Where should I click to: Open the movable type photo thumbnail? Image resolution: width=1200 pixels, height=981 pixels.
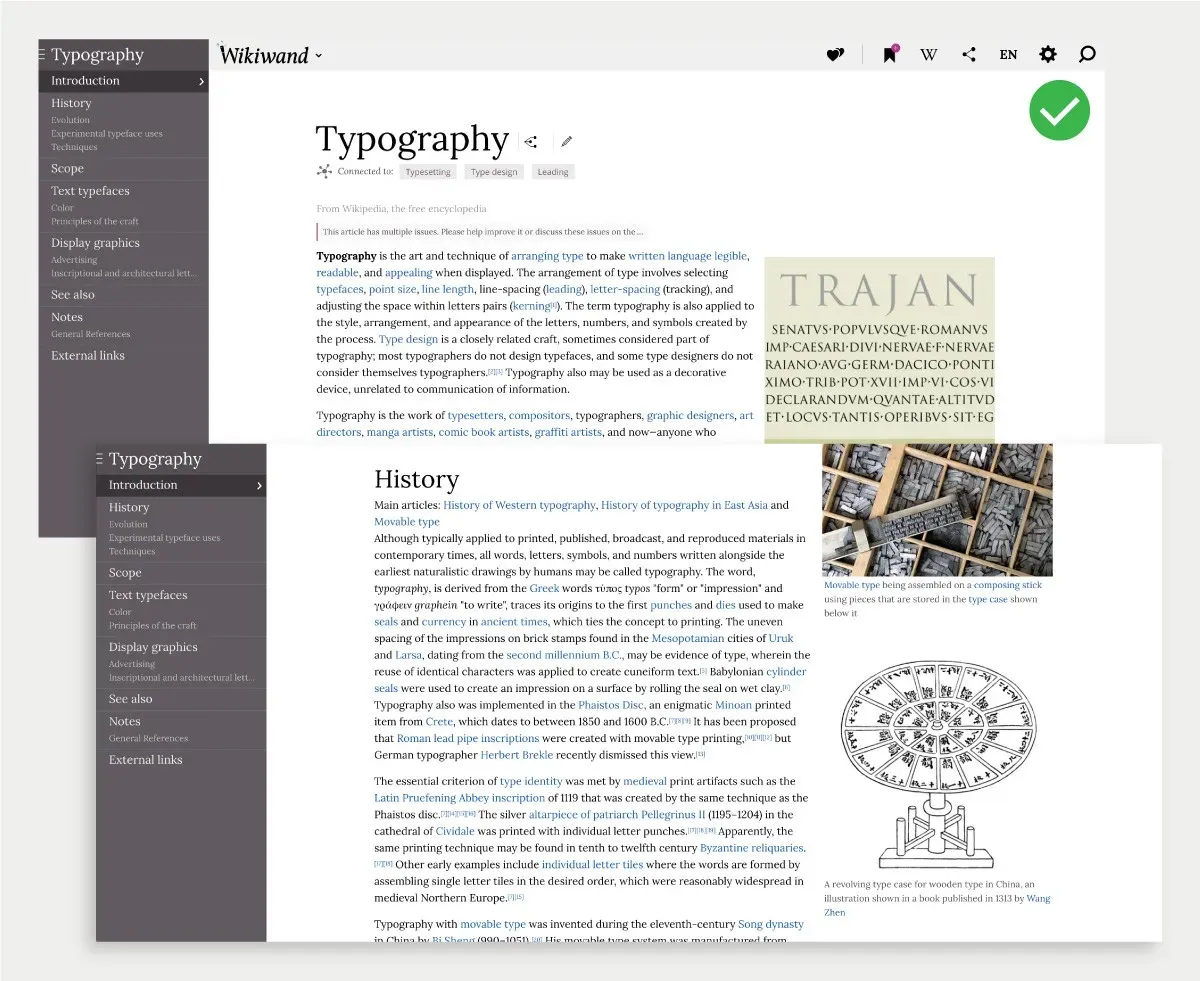[937, 510]
